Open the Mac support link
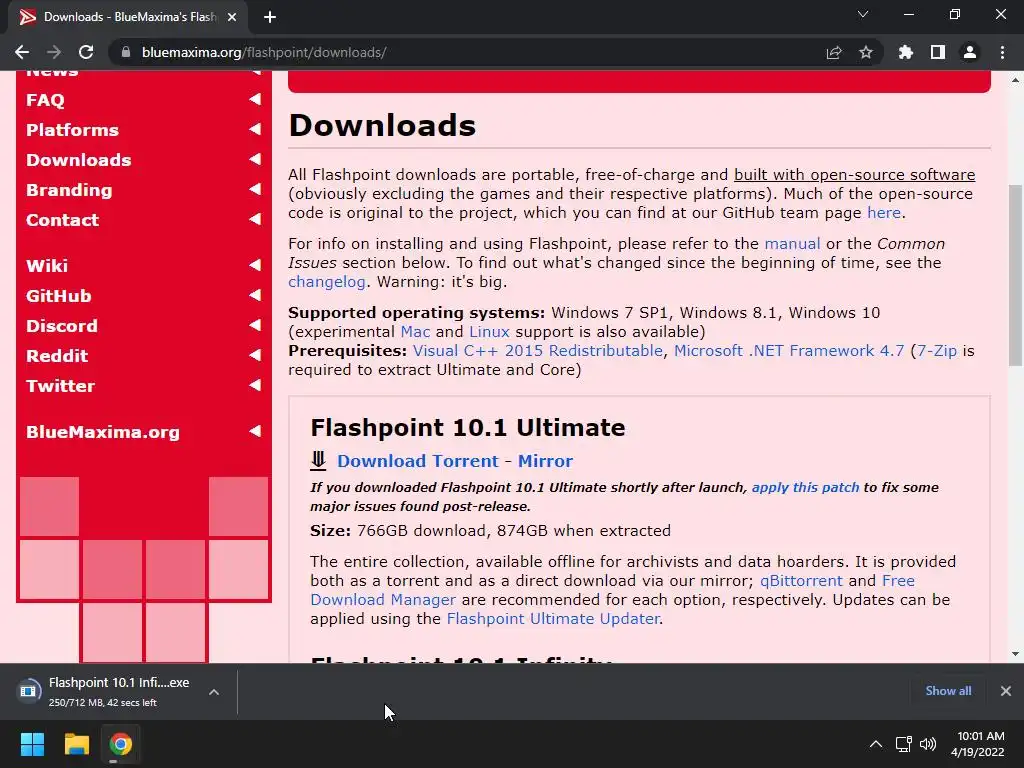 415,332
